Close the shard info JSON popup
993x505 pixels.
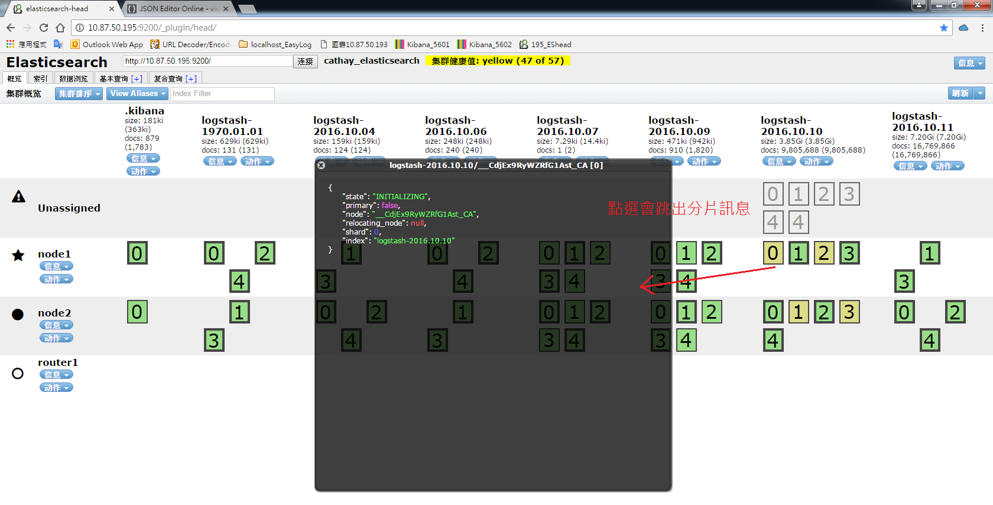(321, 165)
